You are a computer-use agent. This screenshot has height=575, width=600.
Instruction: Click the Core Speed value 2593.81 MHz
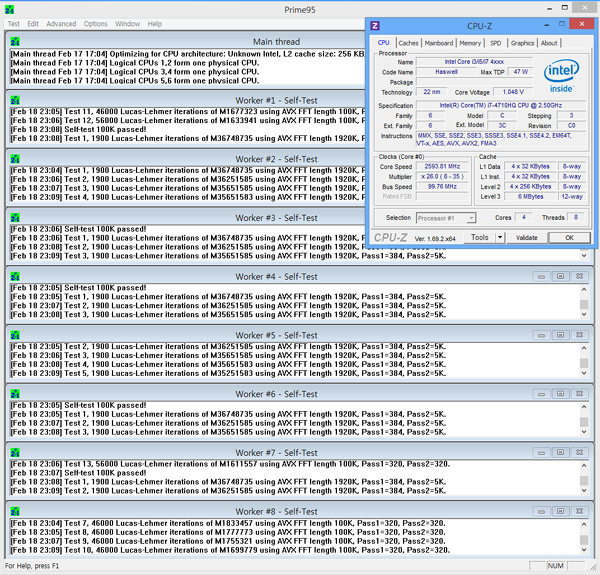pos(442,166)
